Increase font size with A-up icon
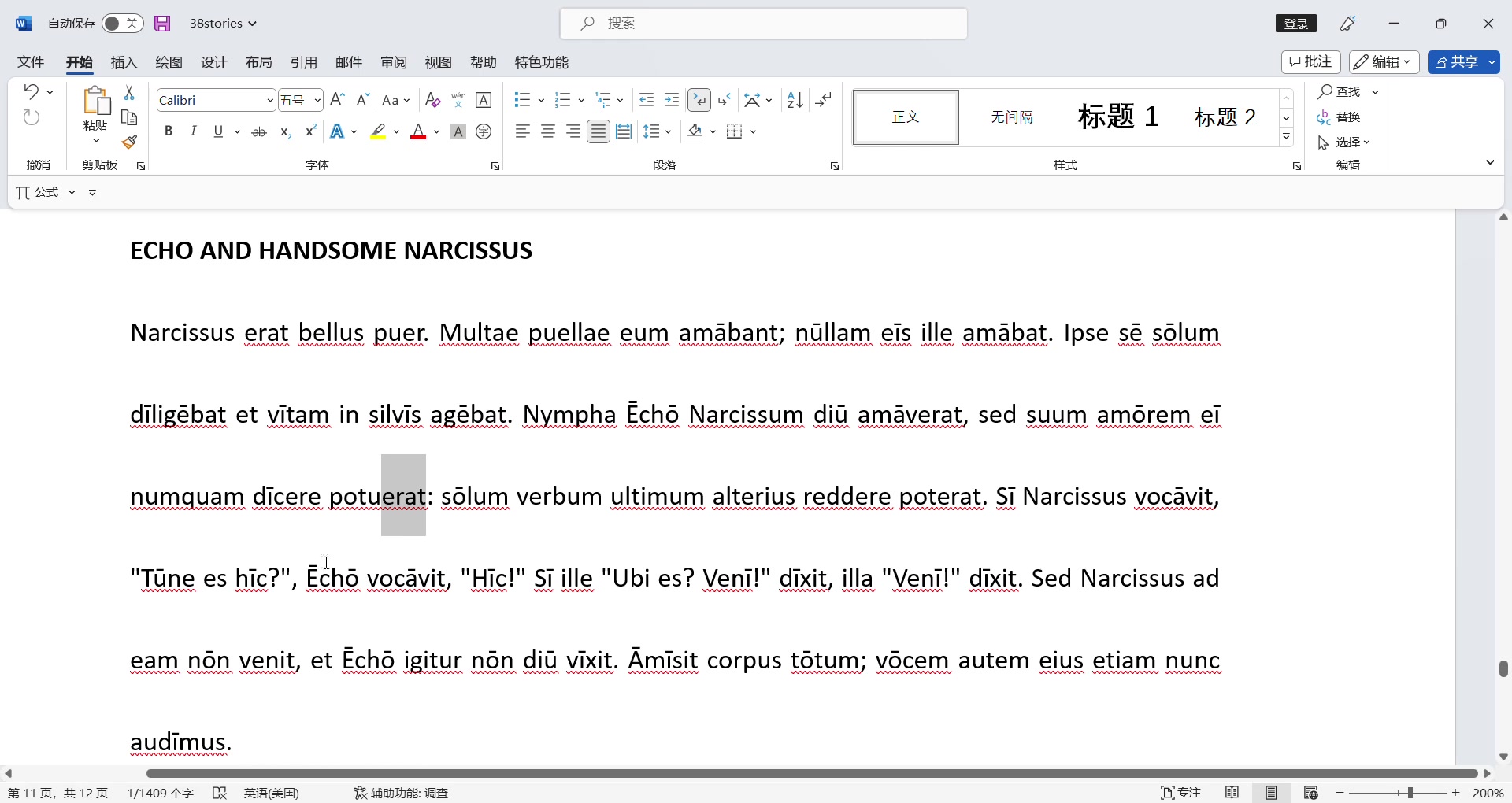This screenshot has width=1512, height=803. [x=337, y=100]
